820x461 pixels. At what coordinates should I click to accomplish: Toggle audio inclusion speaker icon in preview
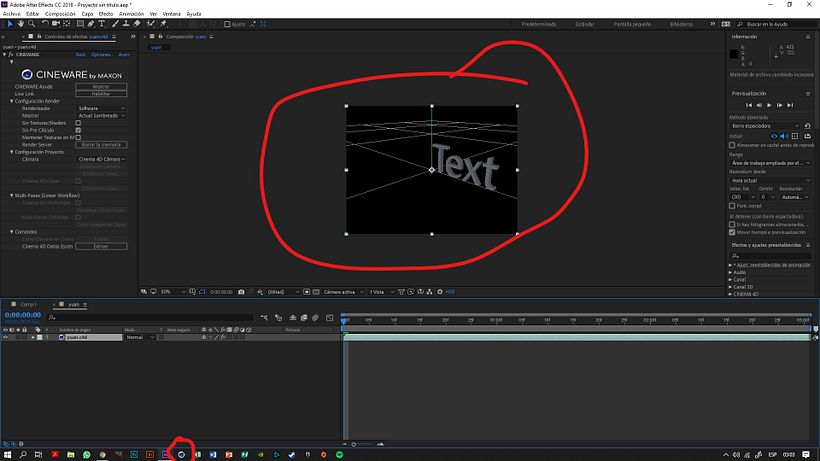coord(784,136)
